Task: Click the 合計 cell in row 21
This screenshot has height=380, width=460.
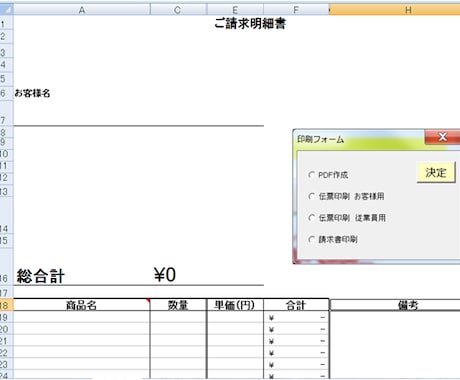Action: (296, 341)
